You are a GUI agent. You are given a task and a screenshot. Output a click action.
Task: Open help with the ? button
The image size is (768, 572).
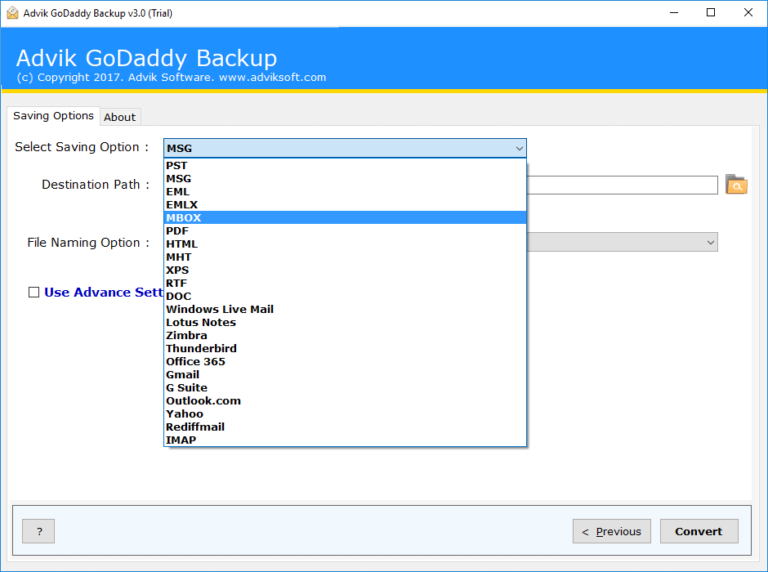click(x=39, y=531)
